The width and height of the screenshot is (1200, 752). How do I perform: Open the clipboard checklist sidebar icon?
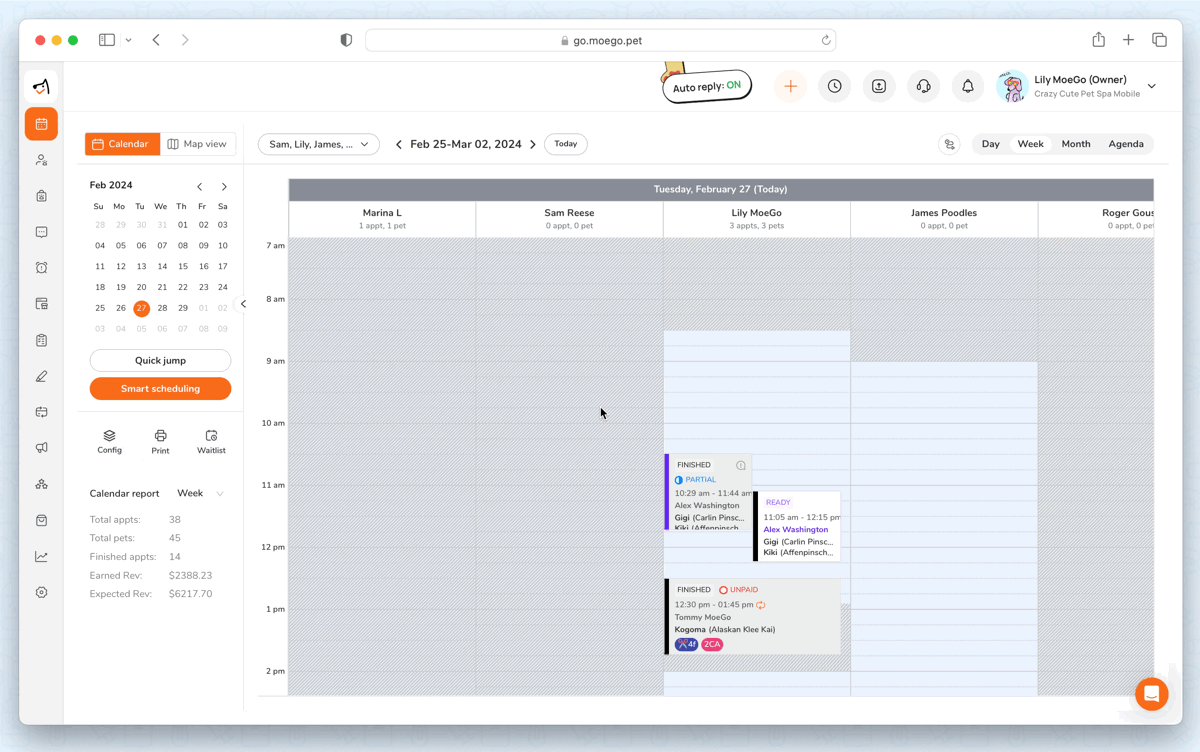coord(41,340)
